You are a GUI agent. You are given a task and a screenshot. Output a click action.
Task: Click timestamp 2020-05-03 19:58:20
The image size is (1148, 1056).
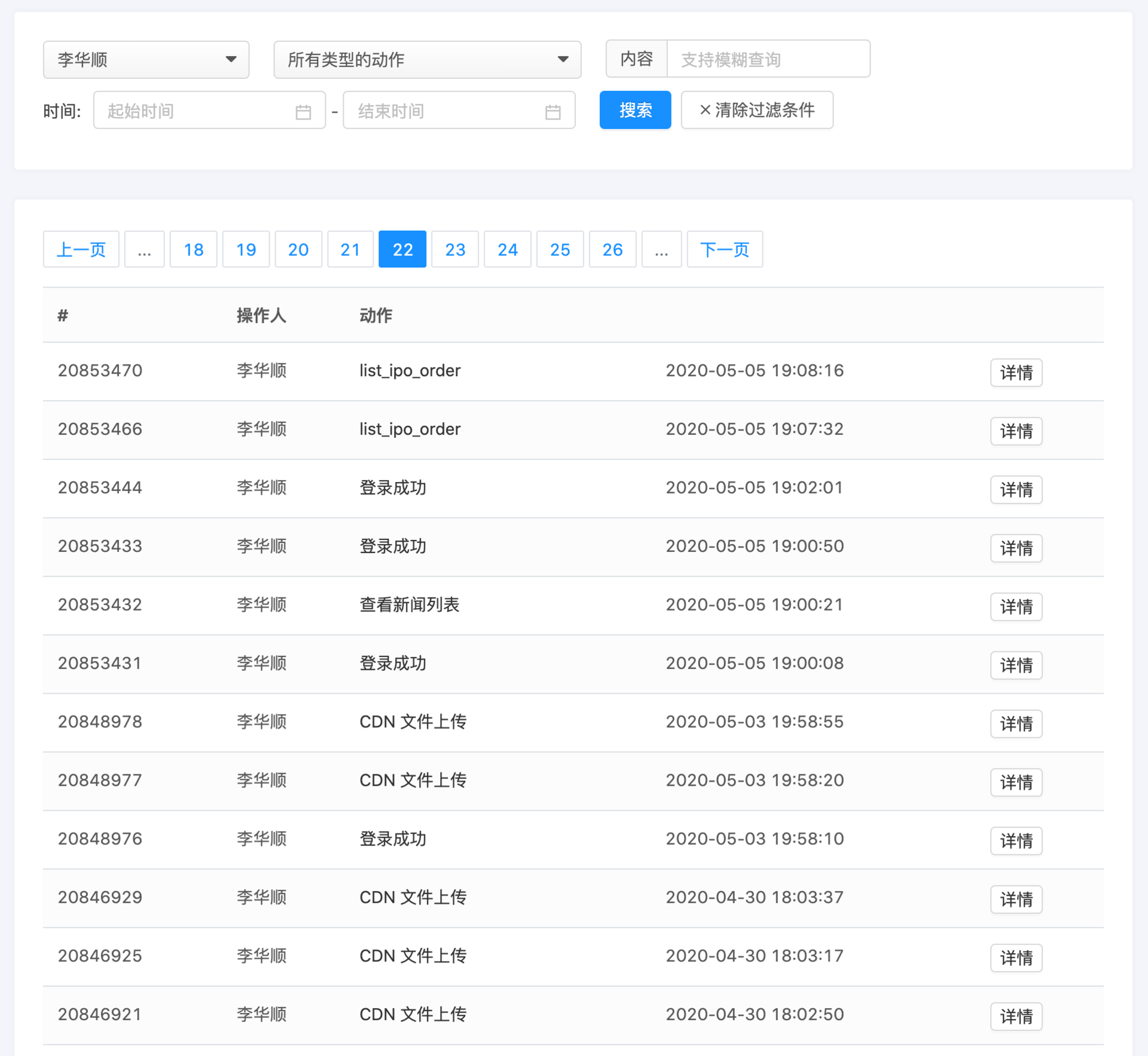coord(755,780)
